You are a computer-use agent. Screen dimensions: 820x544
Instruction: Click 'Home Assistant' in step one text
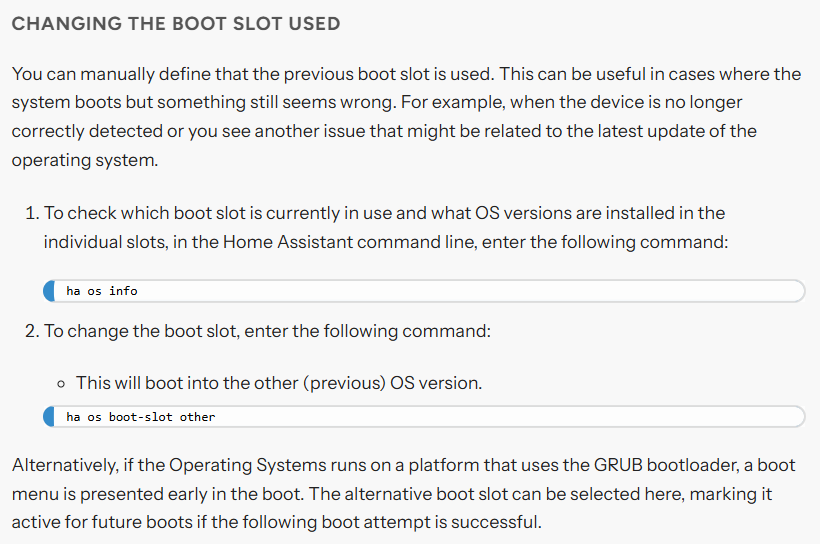288,242
